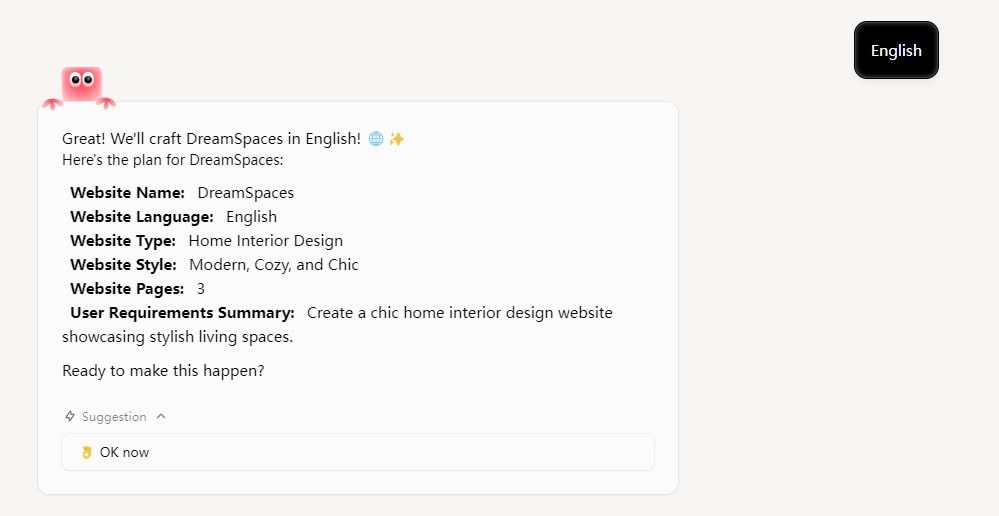Click the "Ready to make this happen?" text
Viewport: 999px width, 516px height.
[x=163, y=371]
